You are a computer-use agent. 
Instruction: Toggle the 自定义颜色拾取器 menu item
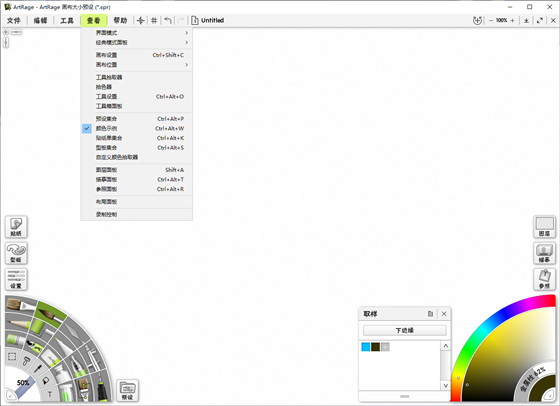point(137,157)
